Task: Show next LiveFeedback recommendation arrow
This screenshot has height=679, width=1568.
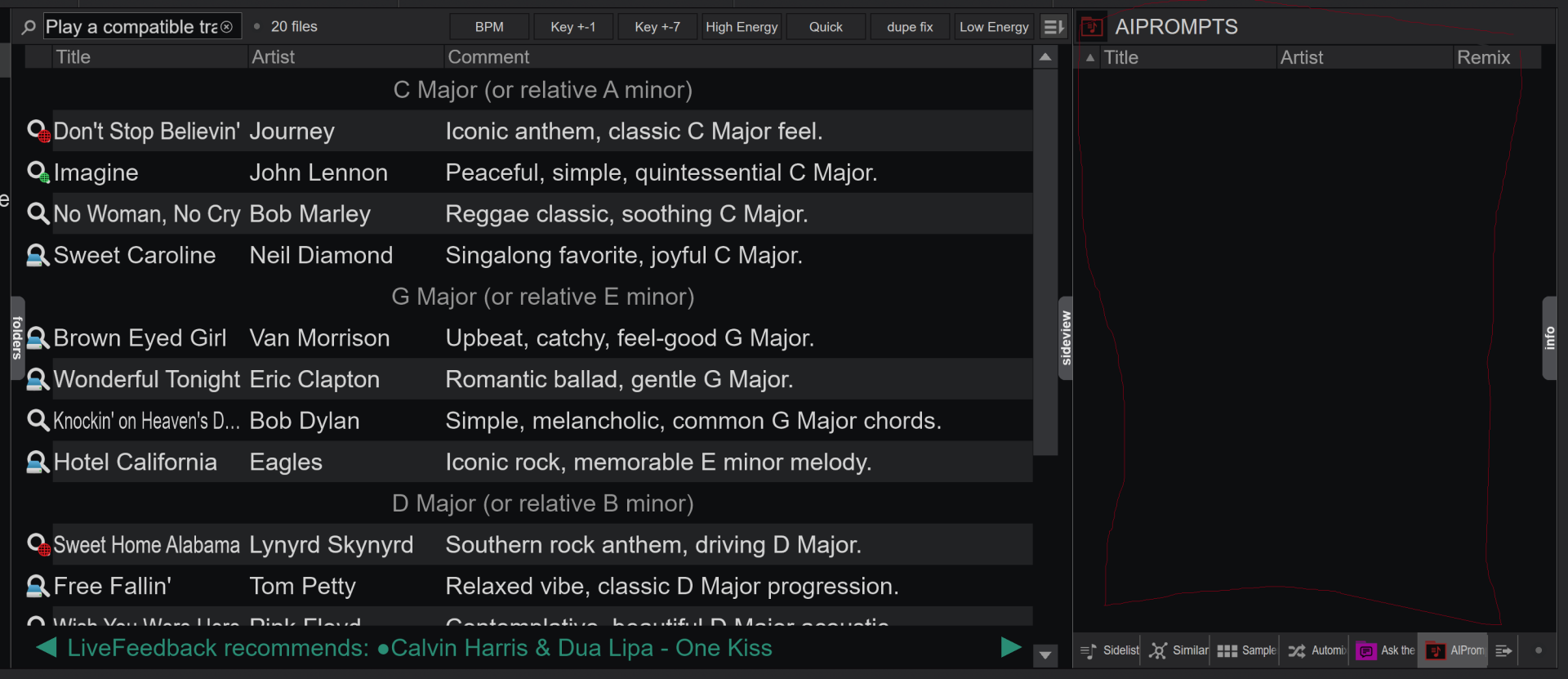Action: [x=1011, y=647]
